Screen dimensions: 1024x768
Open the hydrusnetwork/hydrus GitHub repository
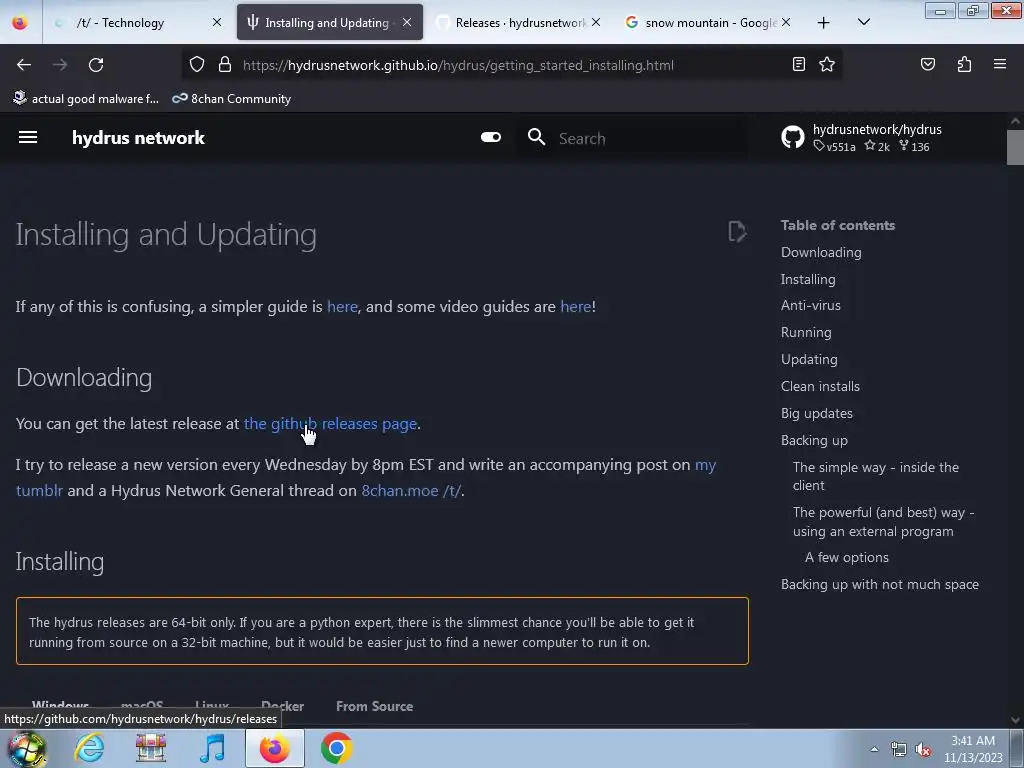(862, 137)
